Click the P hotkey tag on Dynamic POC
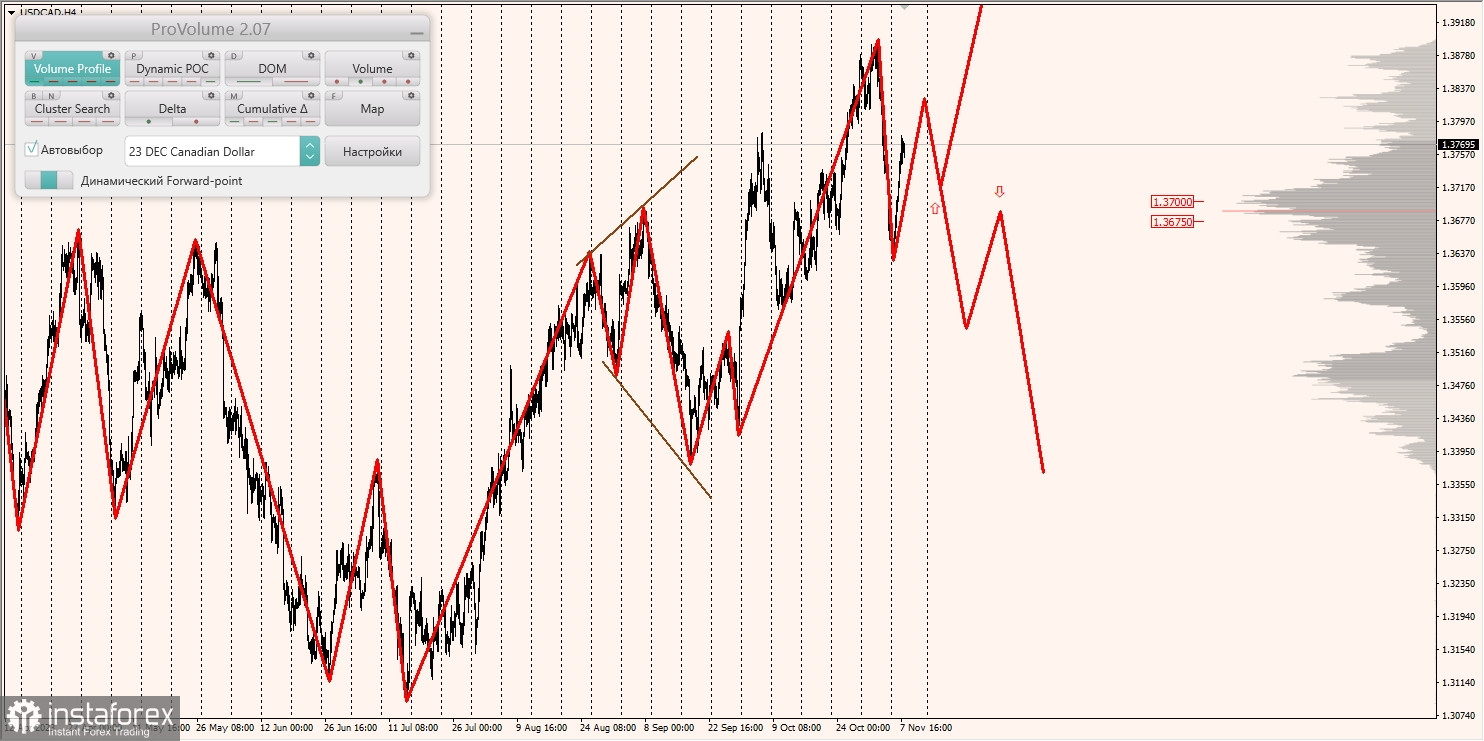 [134, 56]
